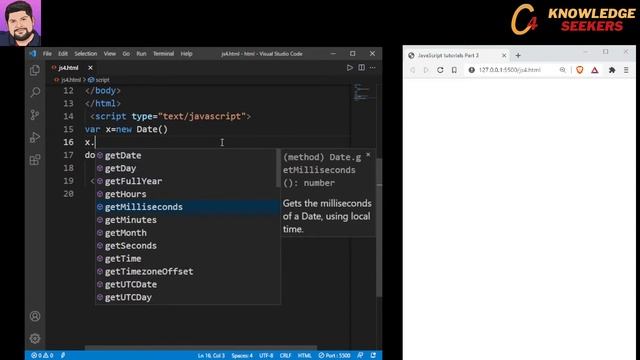Open the Source Control view
The height and width of the screenshot is (360, 640).
(x=35, y=115)
